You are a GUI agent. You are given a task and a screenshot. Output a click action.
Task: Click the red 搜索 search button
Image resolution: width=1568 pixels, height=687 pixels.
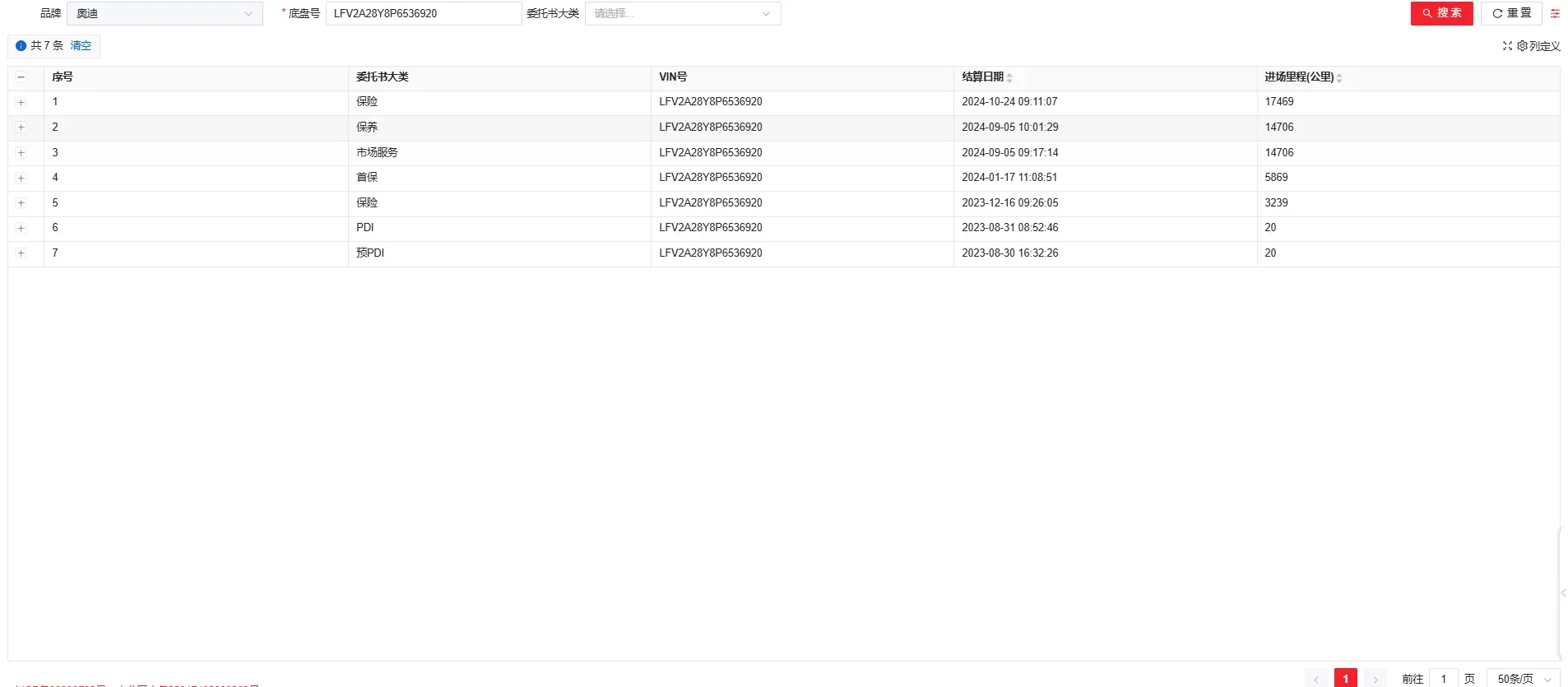[1441, 13]
